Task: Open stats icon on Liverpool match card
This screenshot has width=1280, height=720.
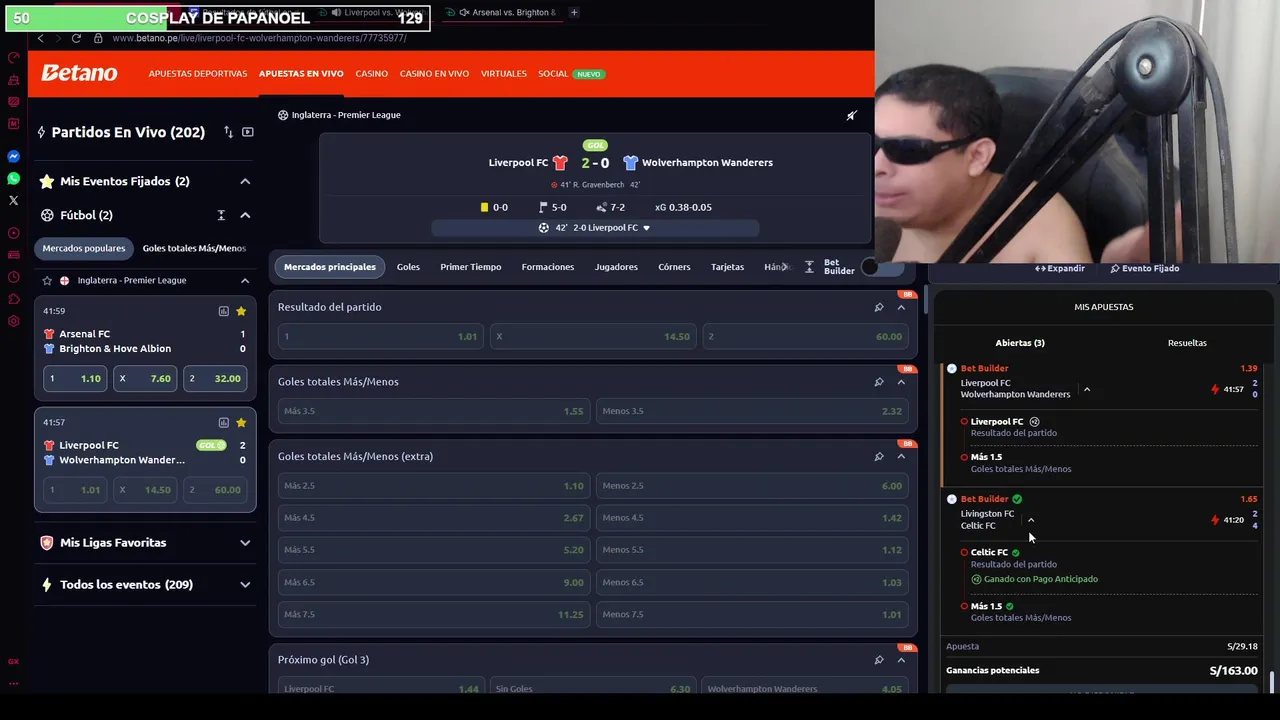Action: pyautogui.click(x=224, y=422)
